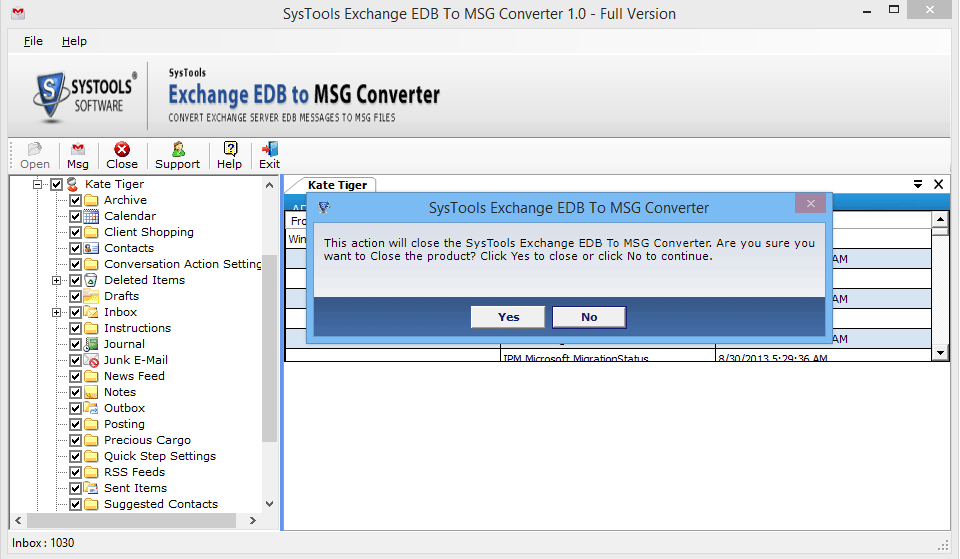Select the Junk E-Mail blocked icon

point(91,360)
